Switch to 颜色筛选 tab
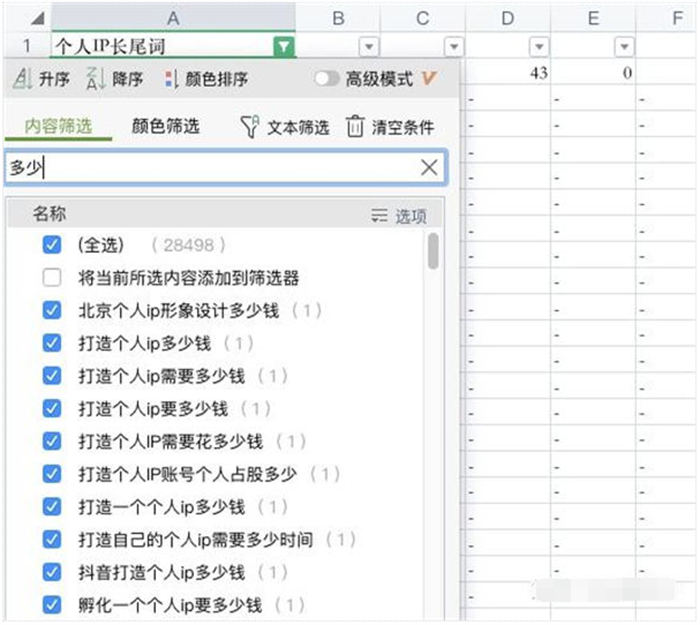 166,126
